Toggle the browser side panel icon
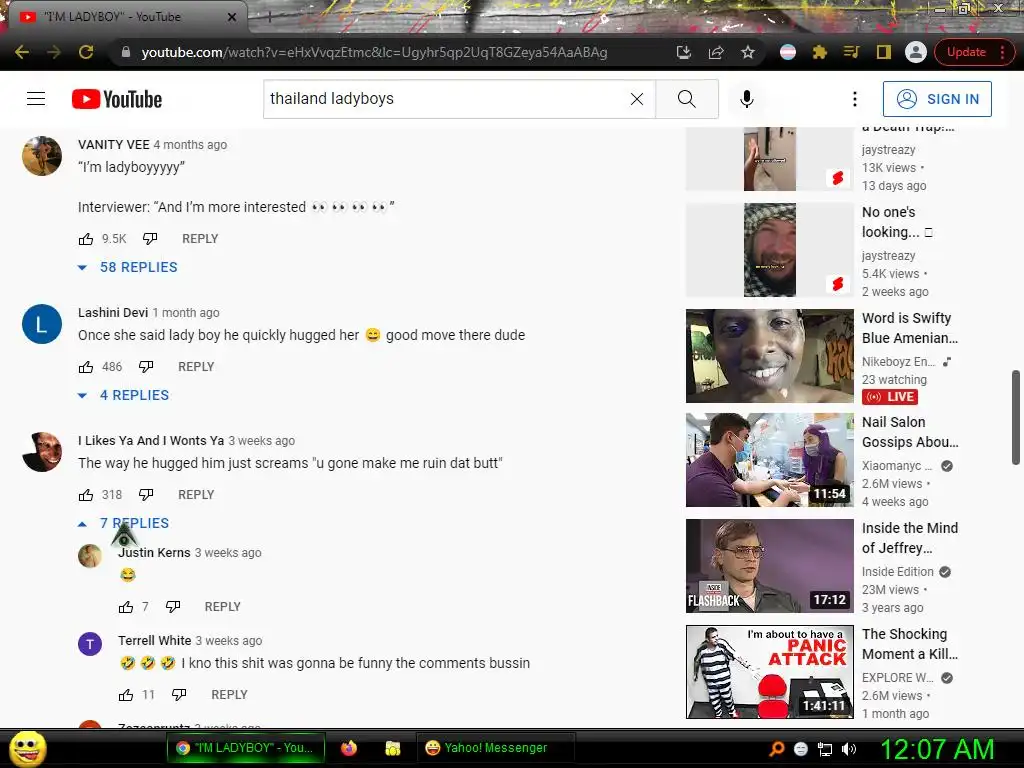The height and width of the screenshot is (768, 1024). tap(884, 52)
